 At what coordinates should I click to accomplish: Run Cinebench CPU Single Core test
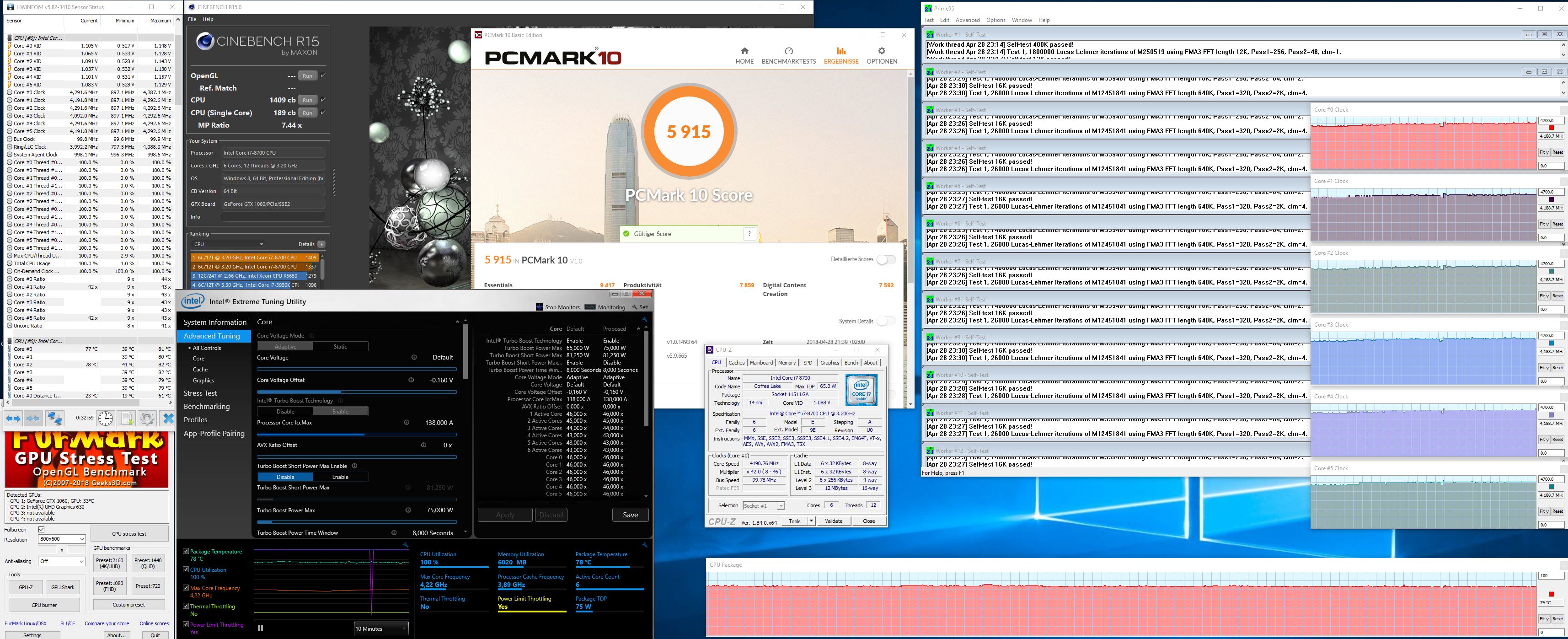pos(307,113)
